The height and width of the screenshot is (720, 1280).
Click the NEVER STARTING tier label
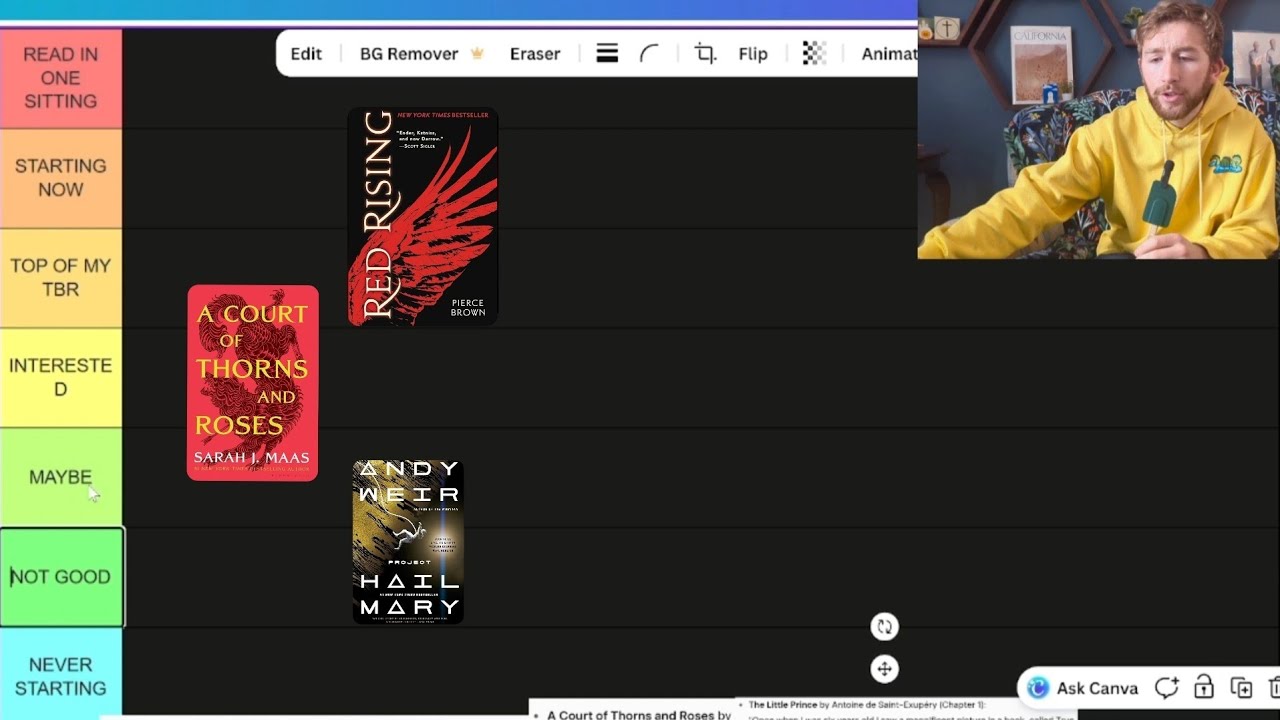(61, 676)
